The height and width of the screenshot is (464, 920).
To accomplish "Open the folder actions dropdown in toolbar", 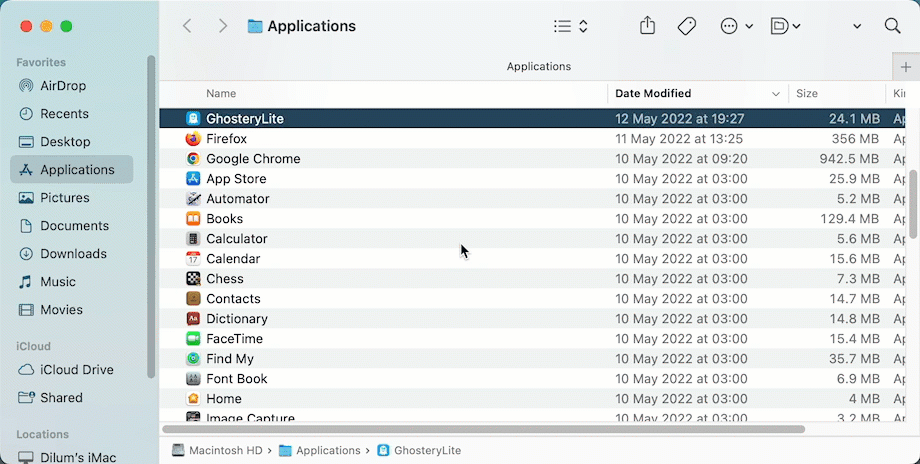I will click(x=786, y=26).
